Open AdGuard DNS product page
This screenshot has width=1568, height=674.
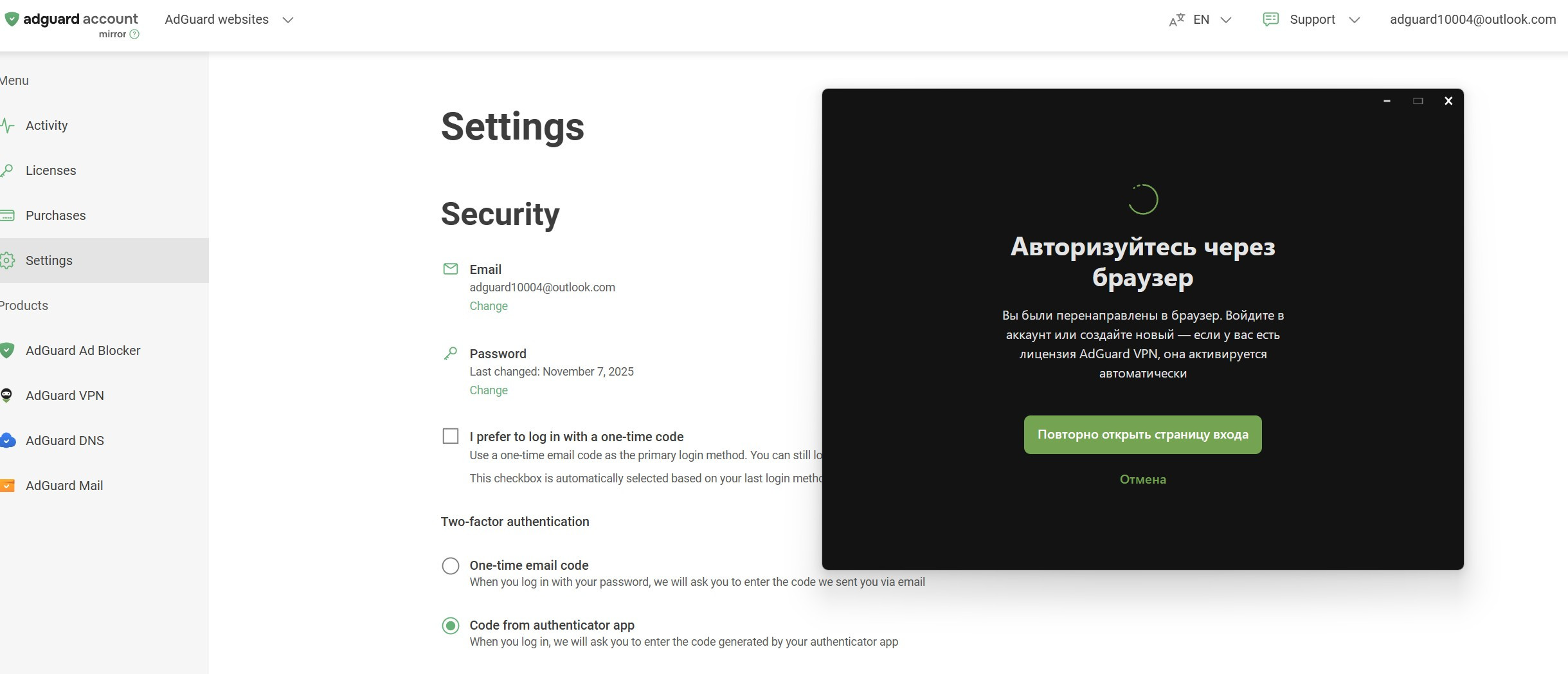tap(104, 441)
